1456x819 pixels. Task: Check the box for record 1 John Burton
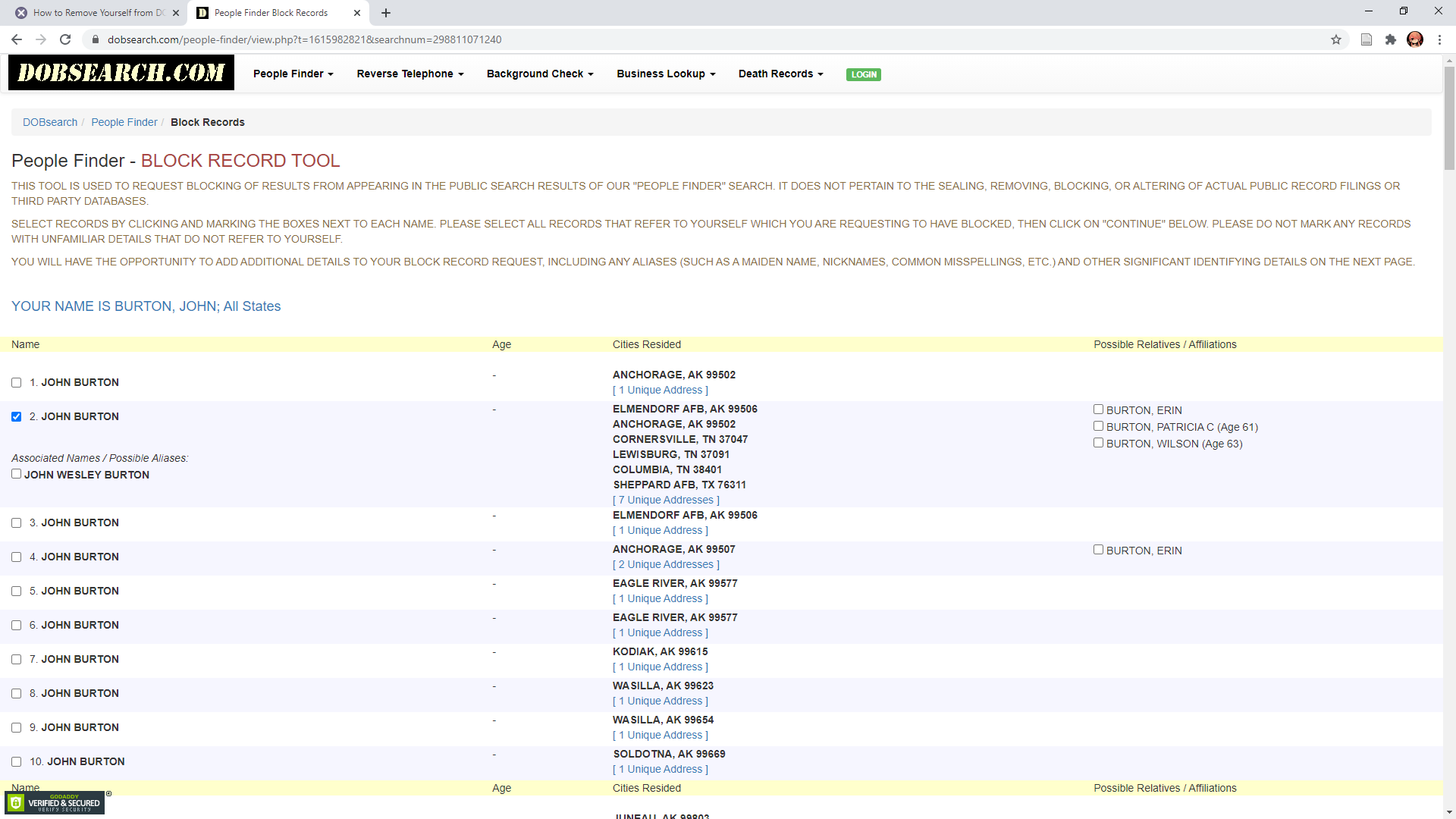pos(16,383)
